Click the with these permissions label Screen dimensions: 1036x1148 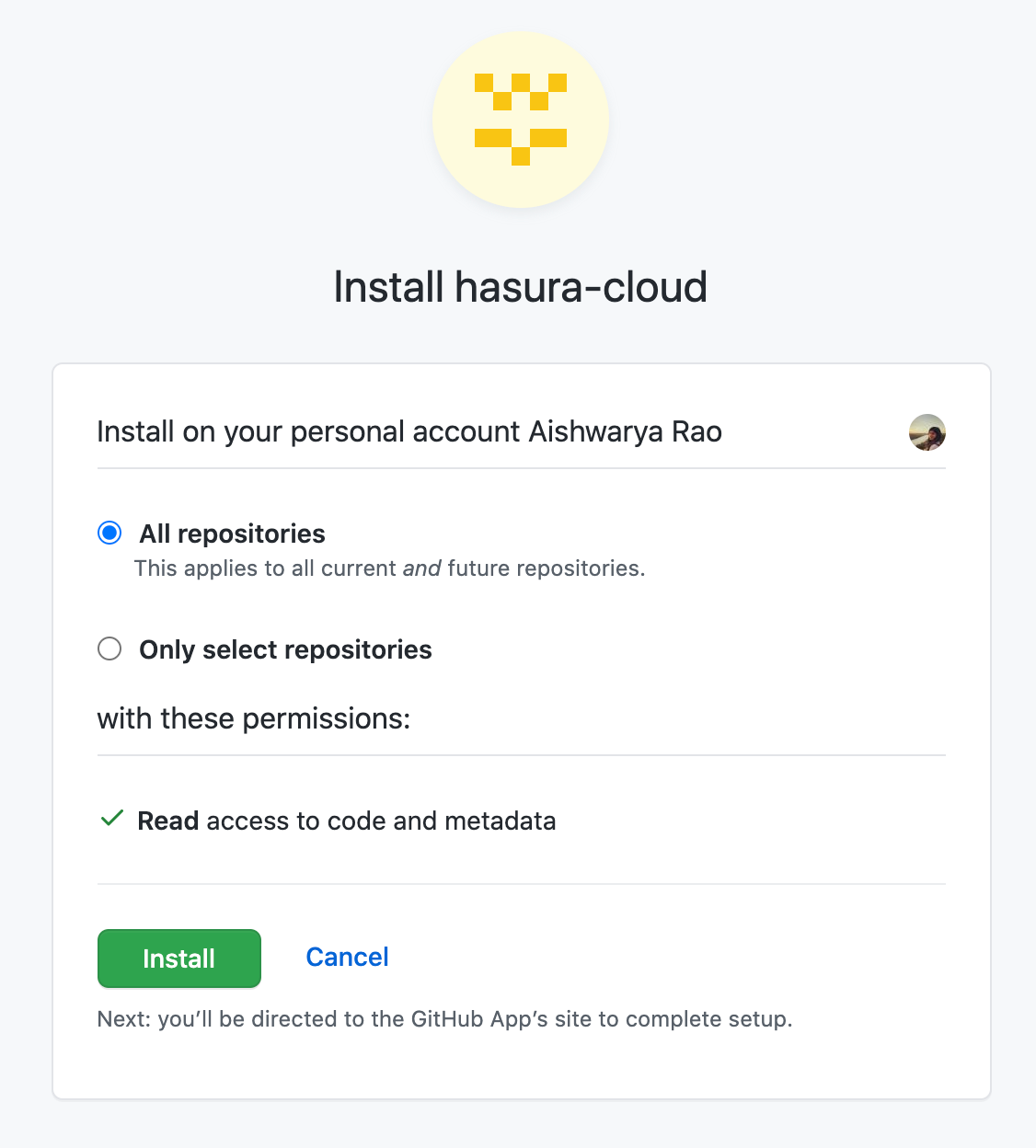pyautogui.click(x=254, y=718)
